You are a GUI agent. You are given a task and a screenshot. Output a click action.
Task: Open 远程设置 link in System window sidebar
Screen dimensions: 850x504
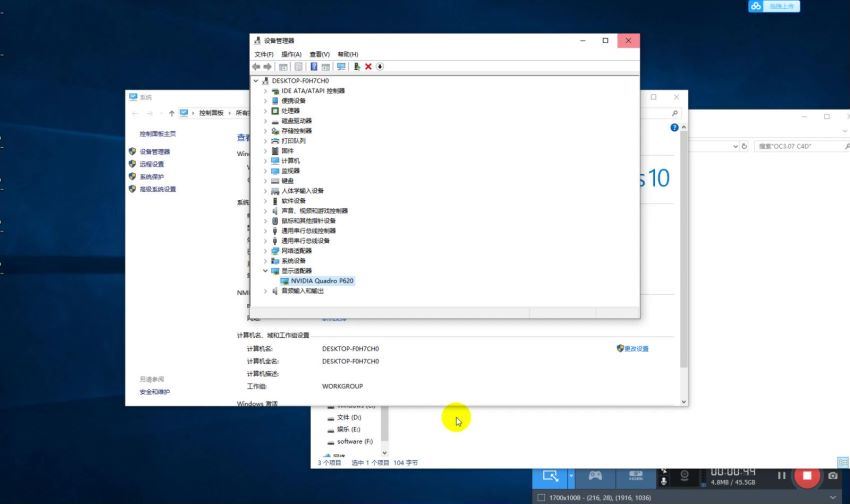152,164
